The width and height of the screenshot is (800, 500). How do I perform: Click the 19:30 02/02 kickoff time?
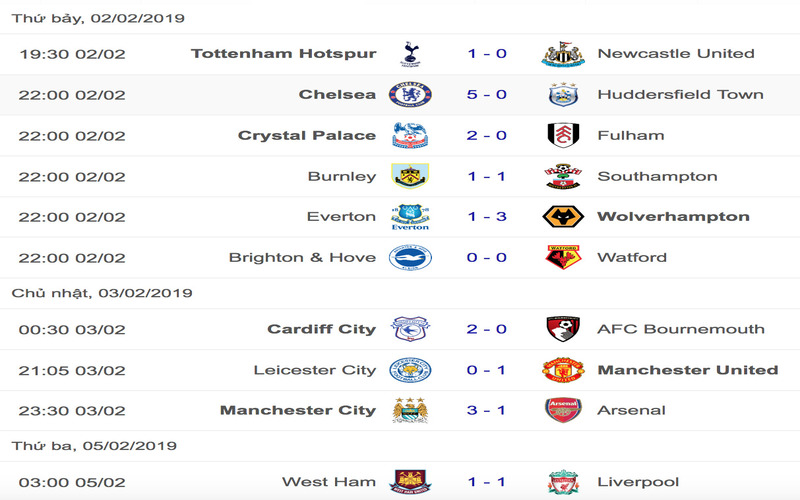pos(72,54)
